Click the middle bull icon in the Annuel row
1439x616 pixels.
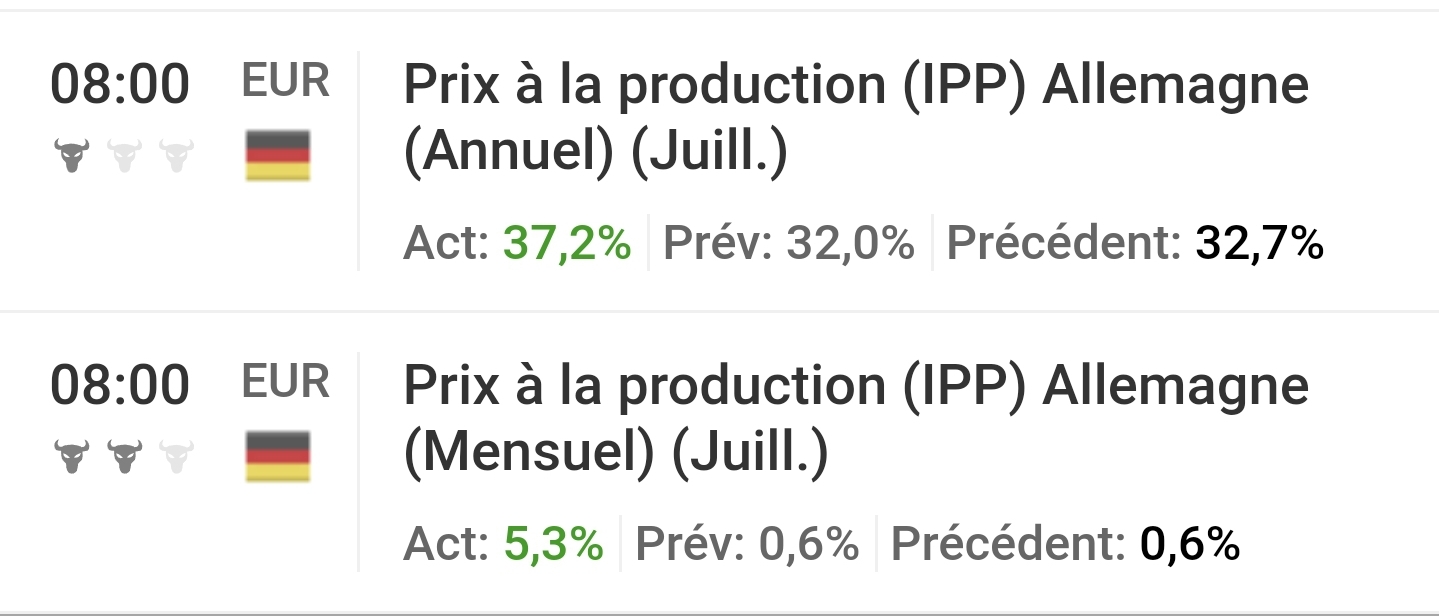tap(124, 157)
